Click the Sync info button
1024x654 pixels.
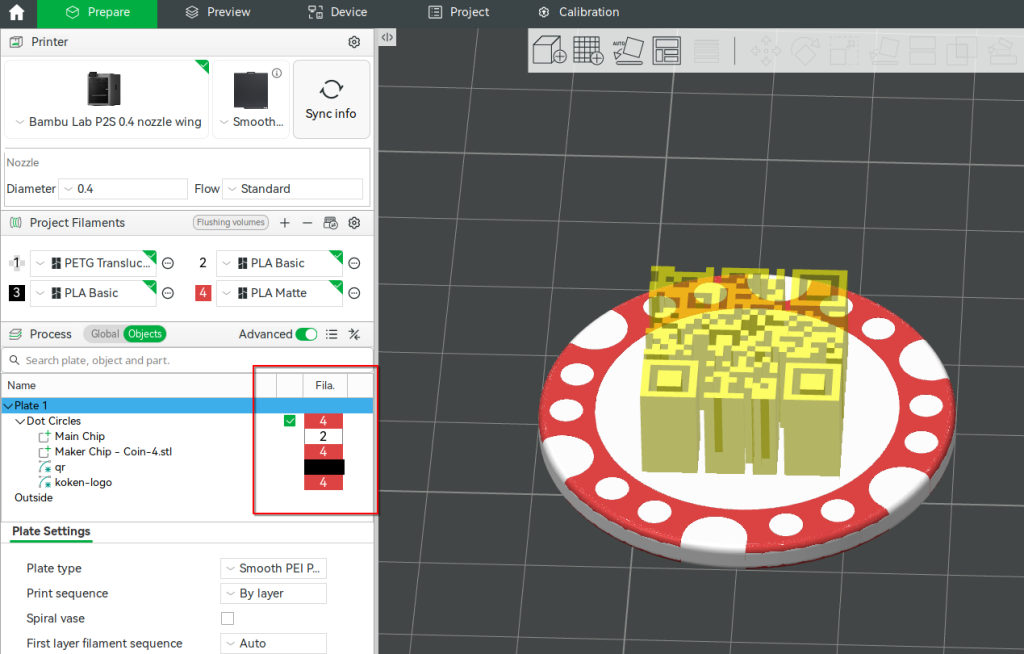(x=331, y=99)
